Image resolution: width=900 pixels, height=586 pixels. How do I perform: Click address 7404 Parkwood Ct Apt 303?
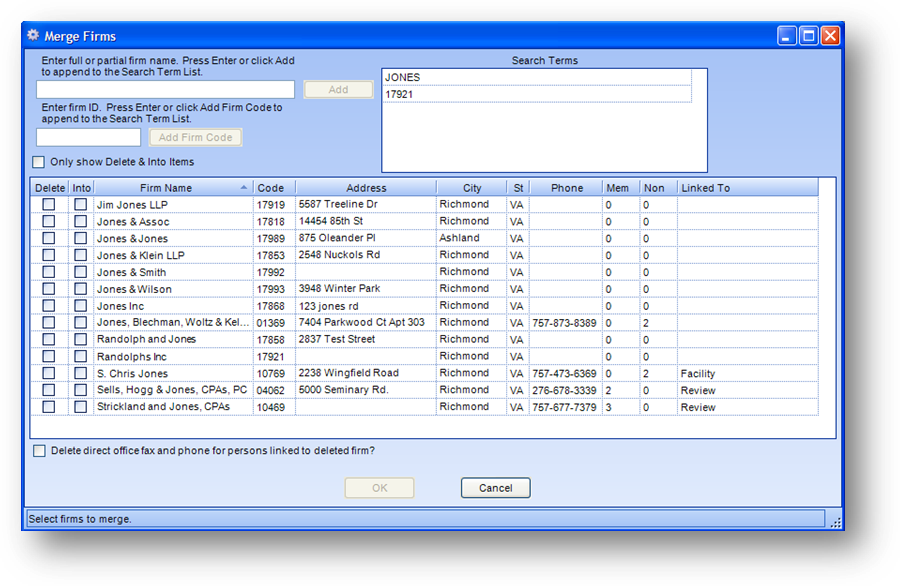click(x=362, y=323)
